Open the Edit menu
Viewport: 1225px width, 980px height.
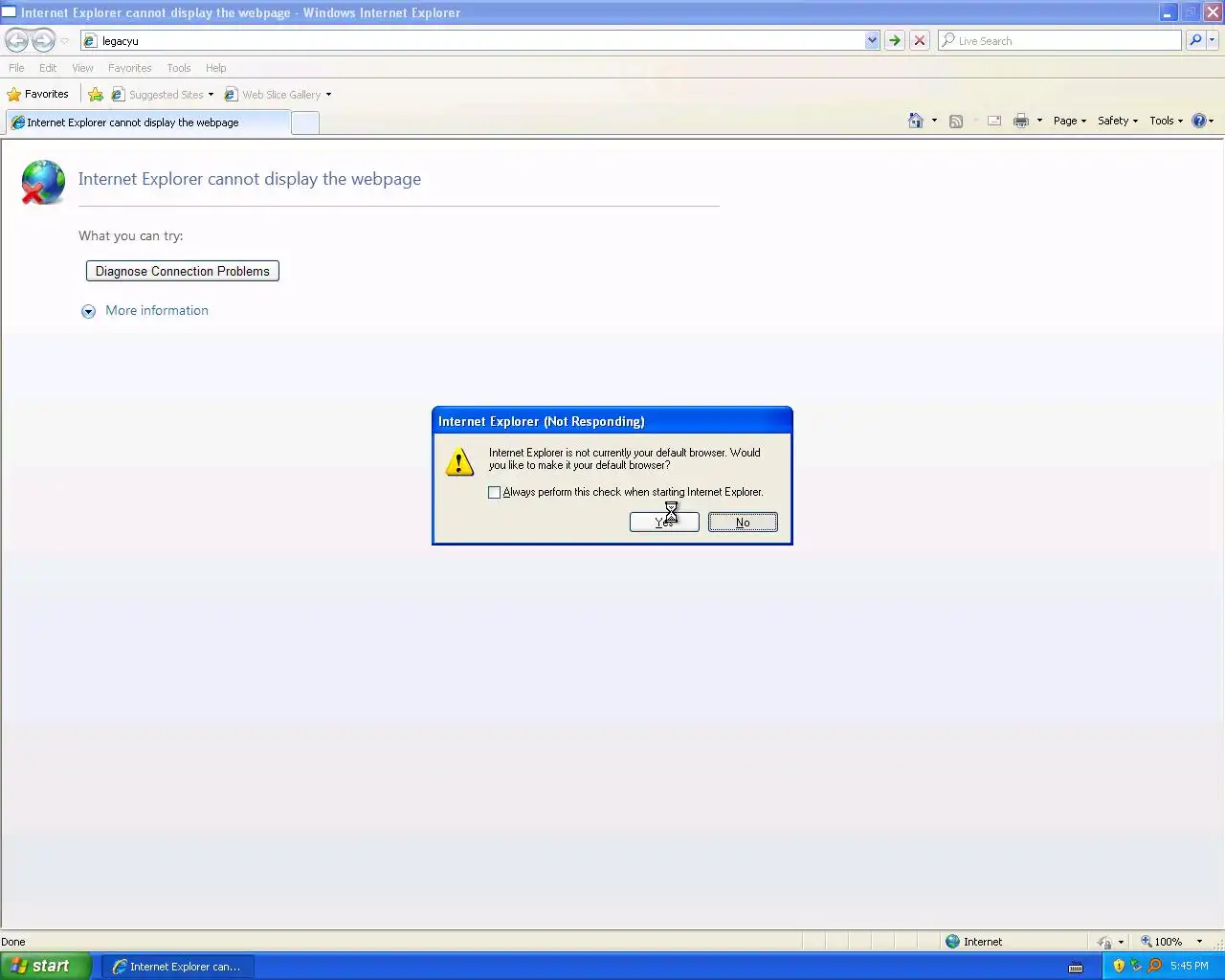[x=48, y=68]
